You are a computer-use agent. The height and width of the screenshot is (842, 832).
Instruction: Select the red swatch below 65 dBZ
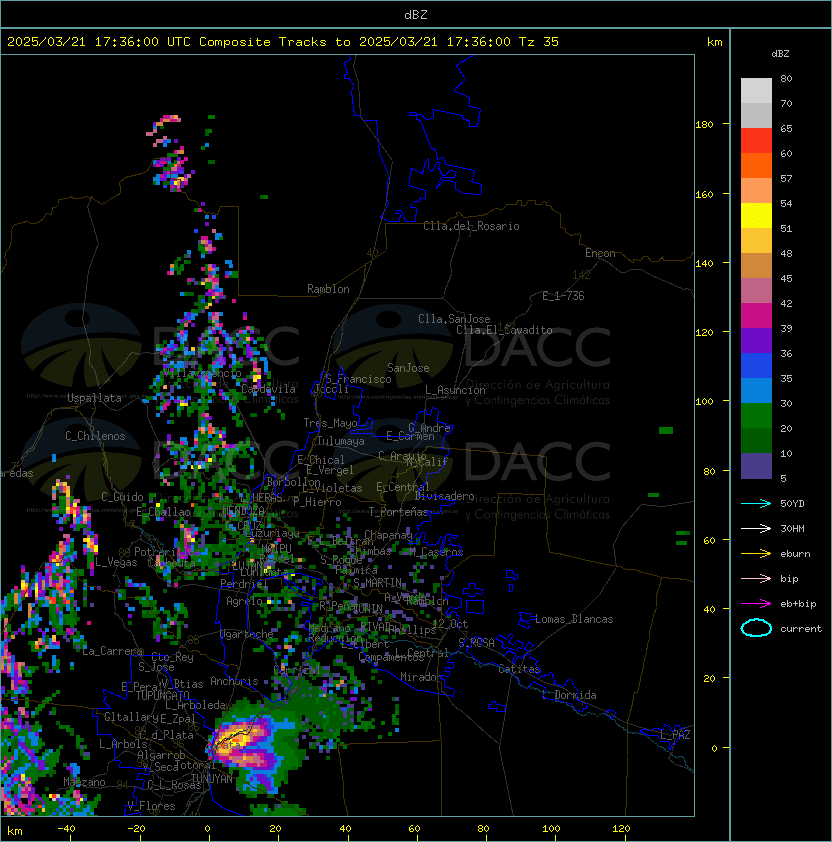[756, 140]
